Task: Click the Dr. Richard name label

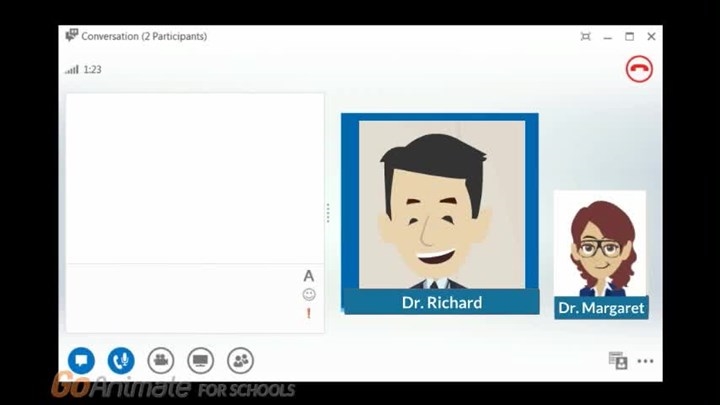Action: pos(442,303)
